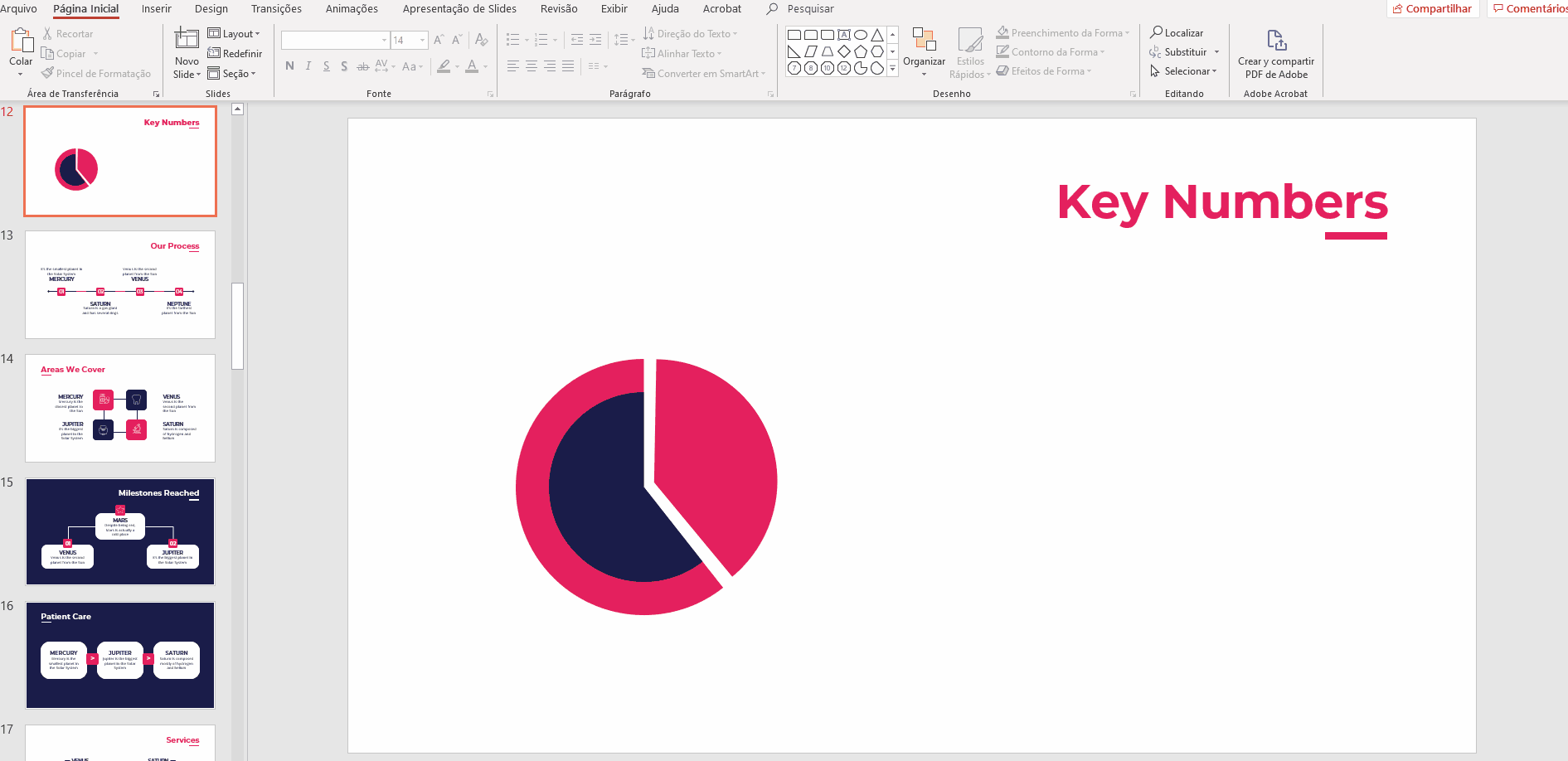
Task: Toggle italic I formatting
Action: click(x=308, y=66)
